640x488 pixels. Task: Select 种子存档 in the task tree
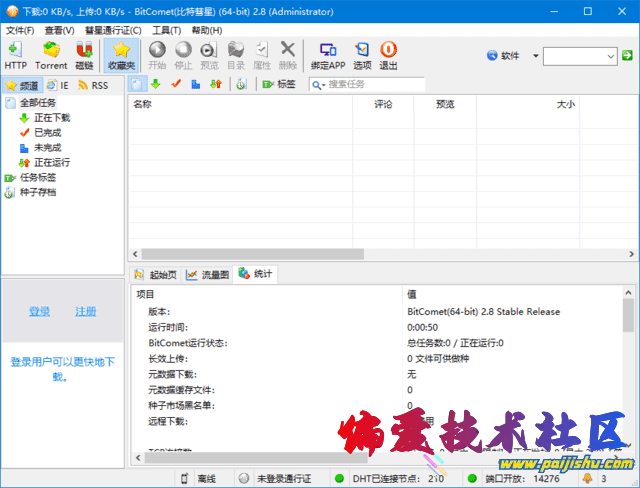point(38,192)
